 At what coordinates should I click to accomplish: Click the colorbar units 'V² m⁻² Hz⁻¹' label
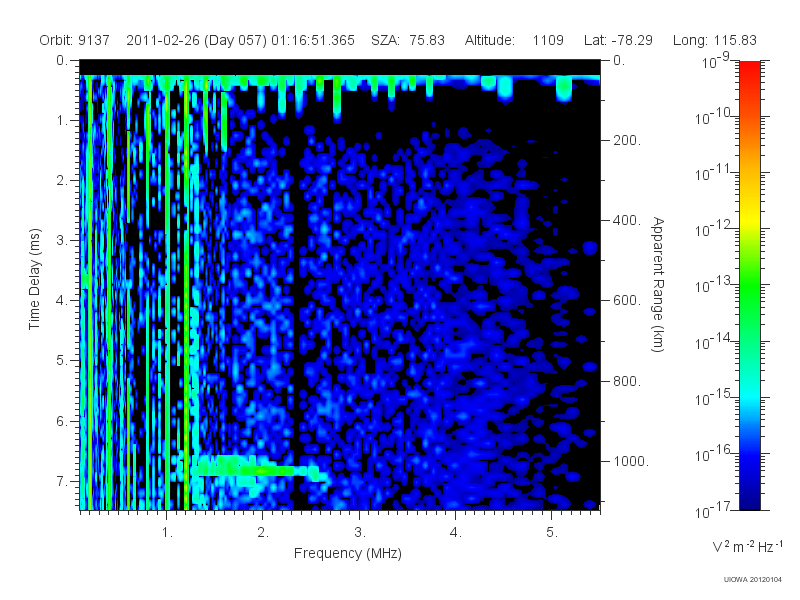point(747,546)
